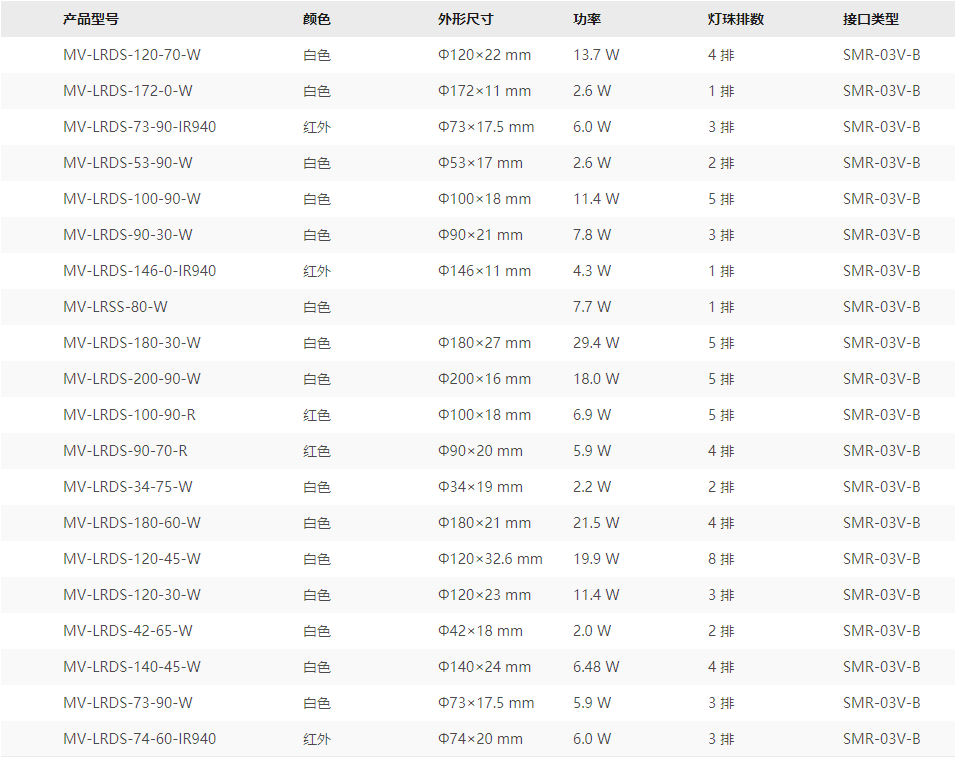Select the 29.4 W power value

click(596, 343)
